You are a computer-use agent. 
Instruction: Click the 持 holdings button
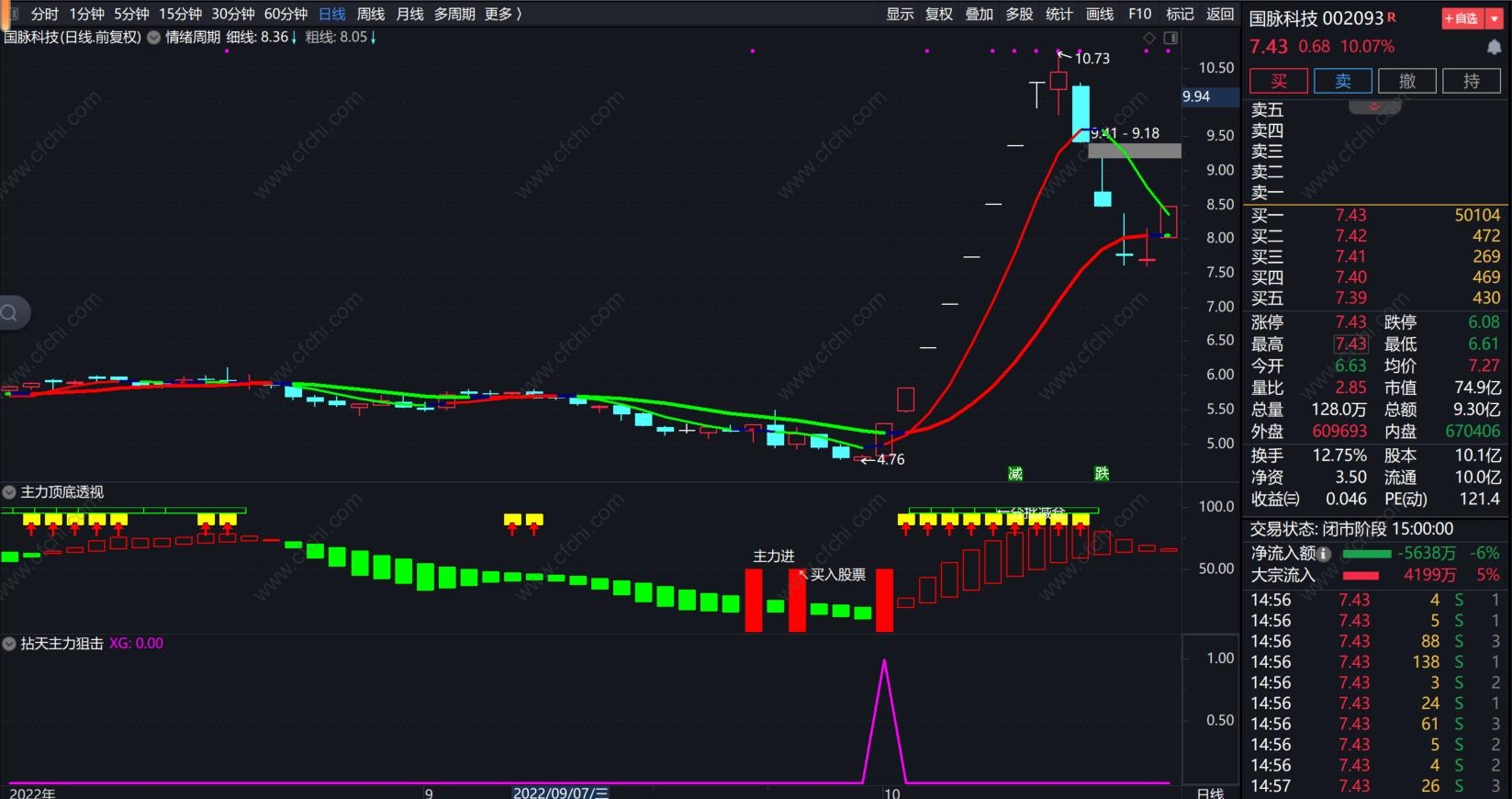tap(1472, 81)
